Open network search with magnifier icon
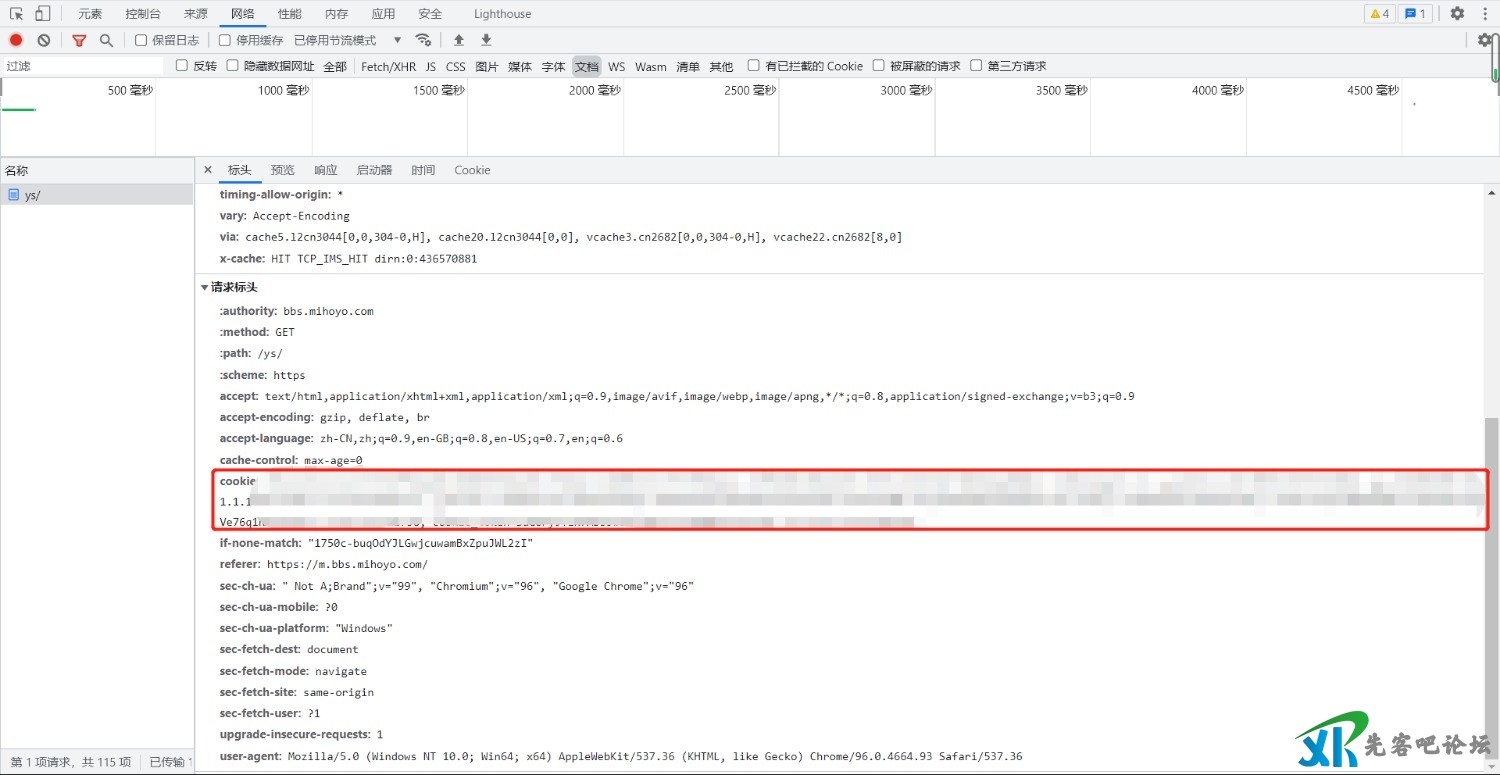 click(106, 40)
